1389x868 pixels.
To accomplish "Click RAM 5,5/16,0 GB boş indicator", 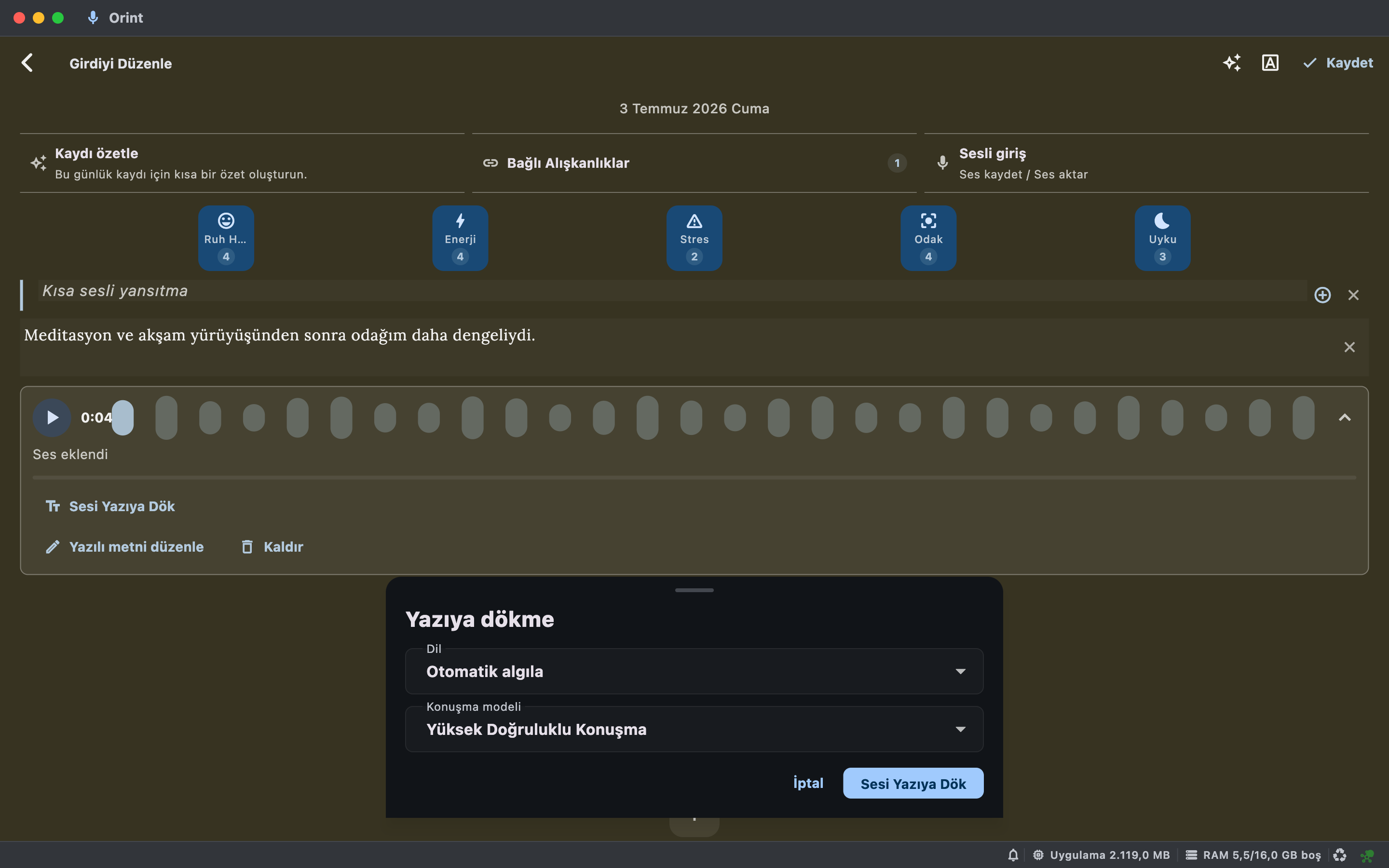I will (x=1253, y=855).
